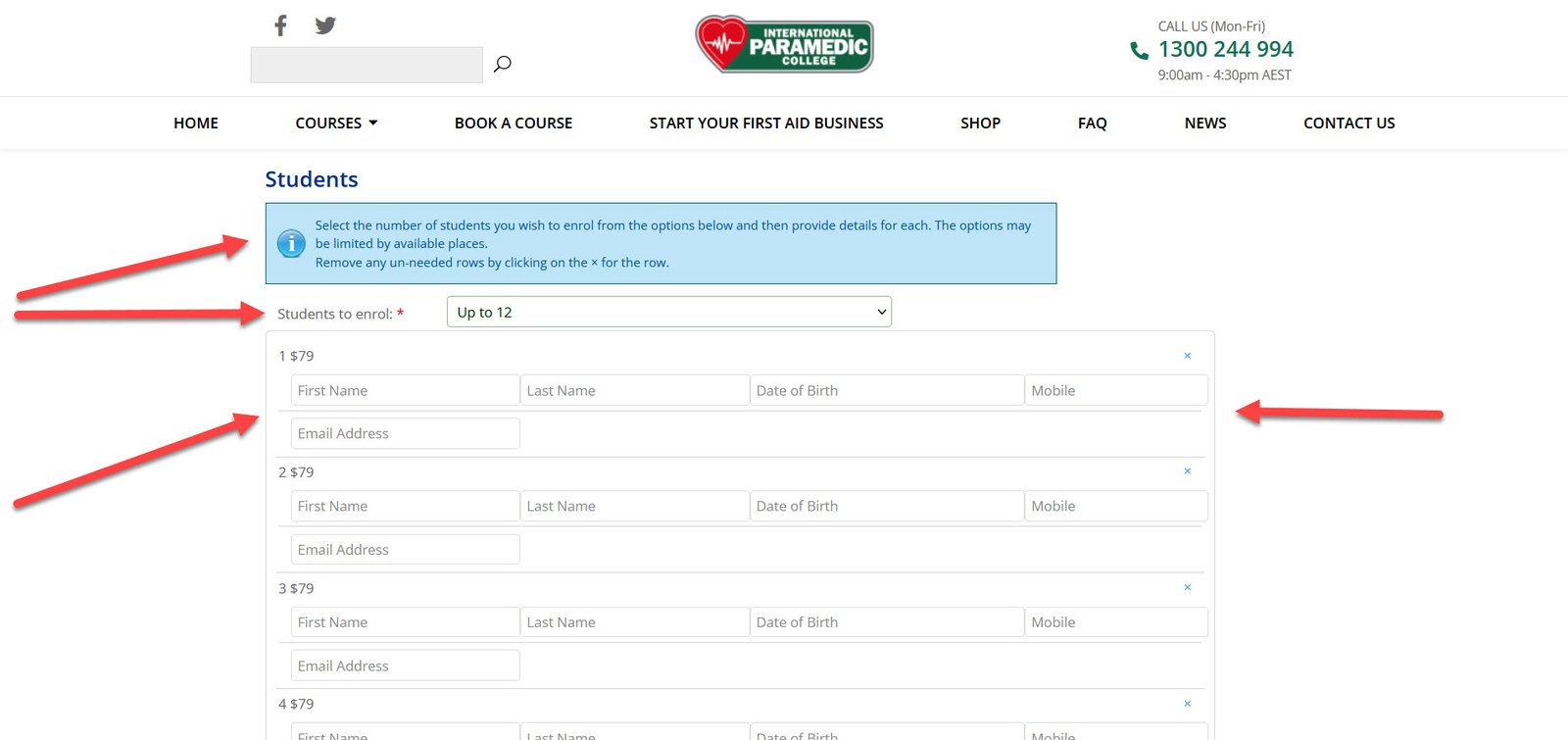Remove student row 3 with ×

pos(1187,587)
